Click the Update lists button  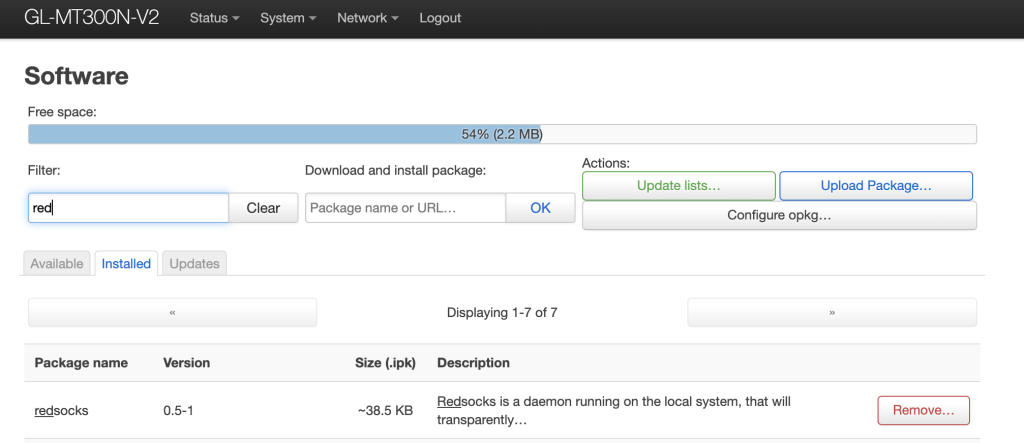678,186
